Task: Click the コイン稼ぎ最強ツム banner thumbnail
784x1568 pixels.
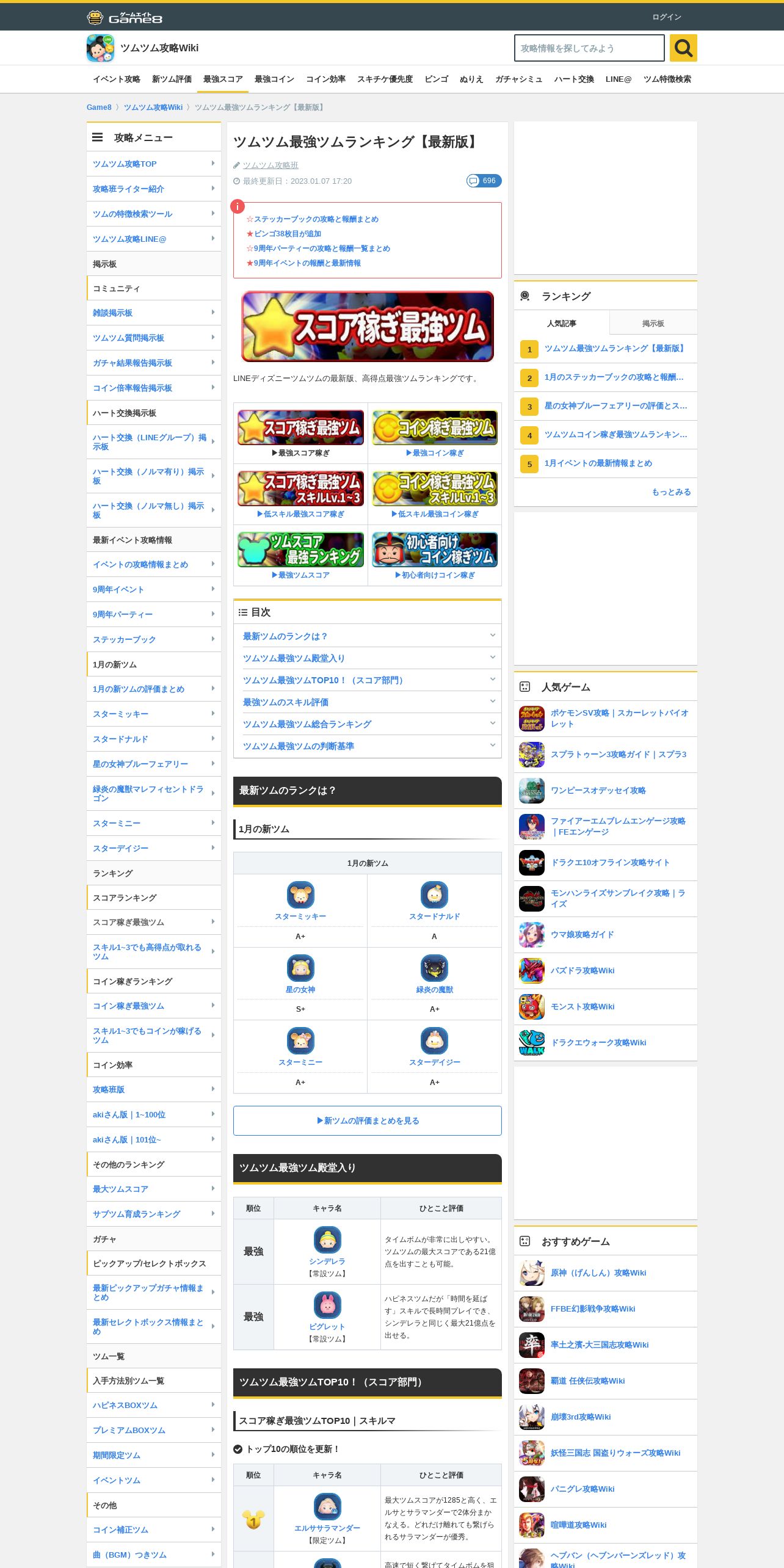Action: tap(435, 427)
